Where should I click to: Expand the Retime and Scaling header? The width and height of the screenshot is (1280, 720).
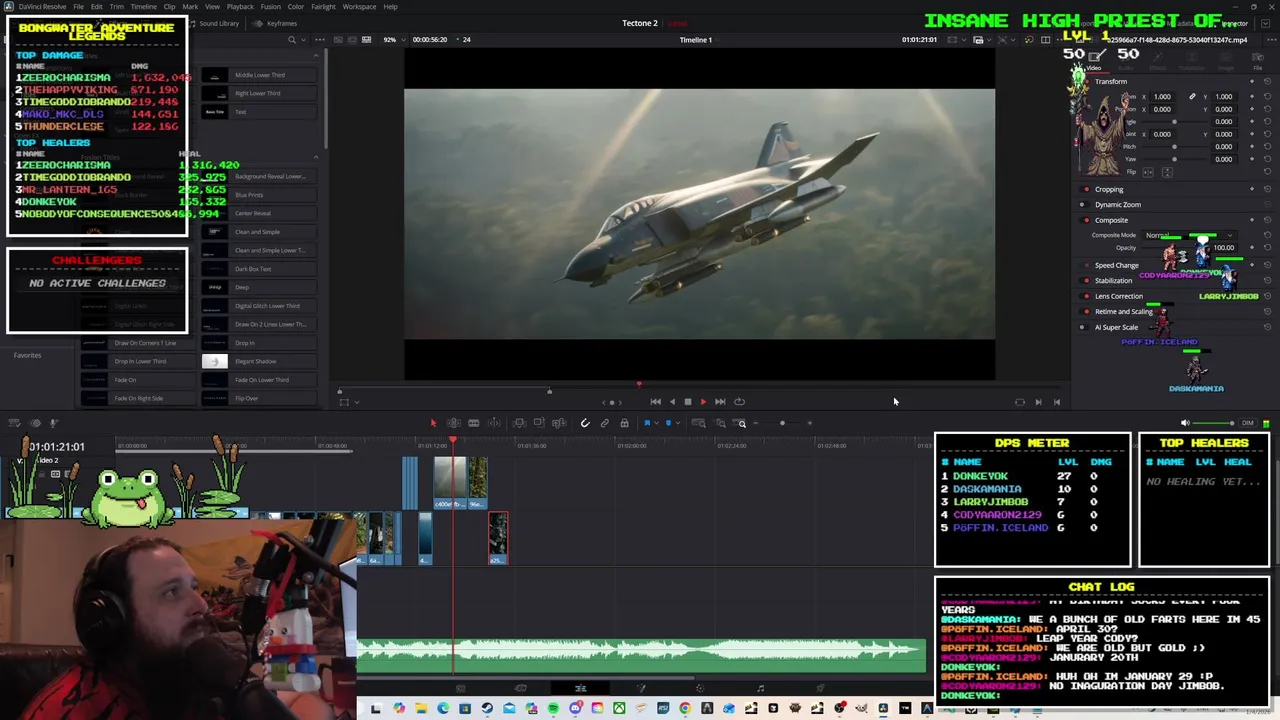pyautogui.click(x=1124, y=311)
